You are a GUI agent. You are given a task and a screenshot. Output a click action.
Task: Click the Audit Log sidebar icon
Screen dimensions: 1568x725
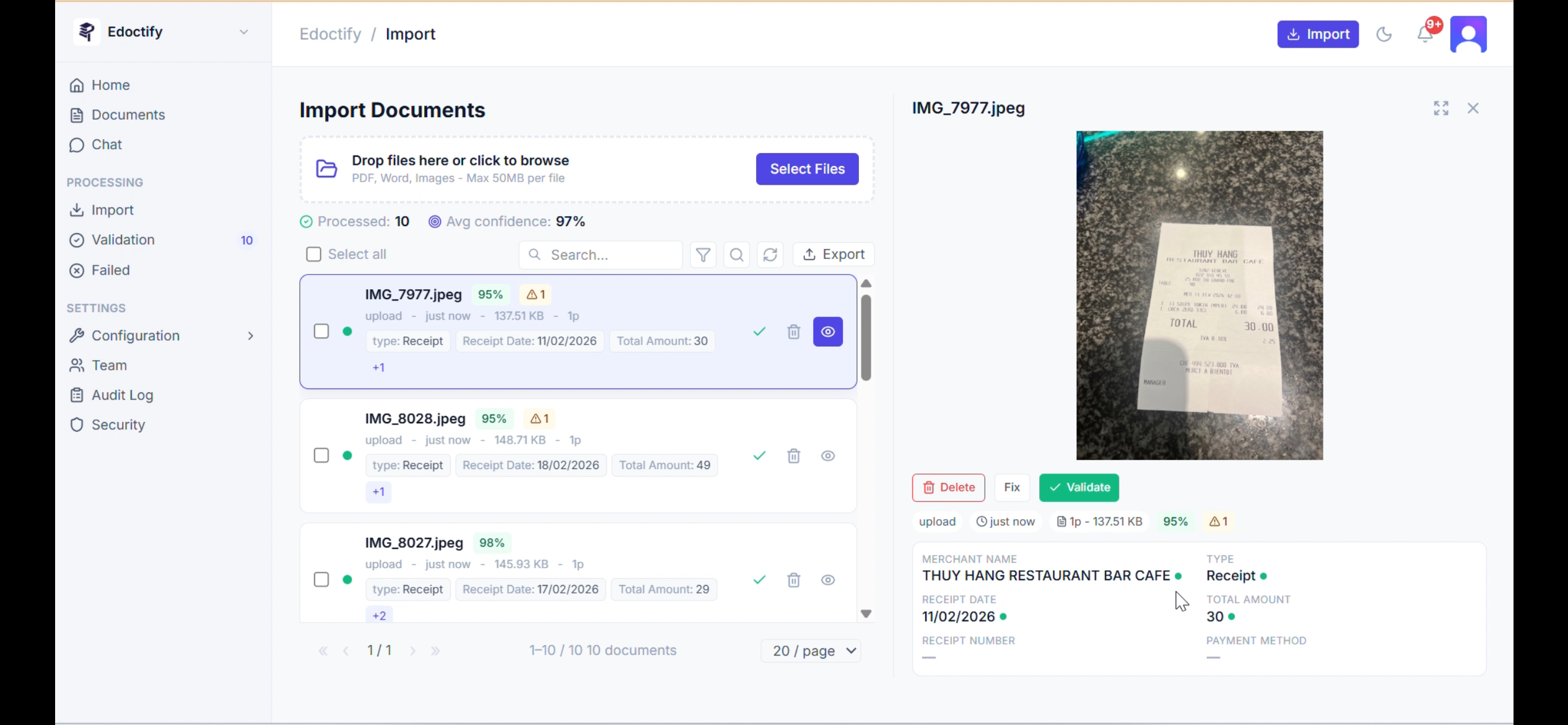tap(76, 395)
